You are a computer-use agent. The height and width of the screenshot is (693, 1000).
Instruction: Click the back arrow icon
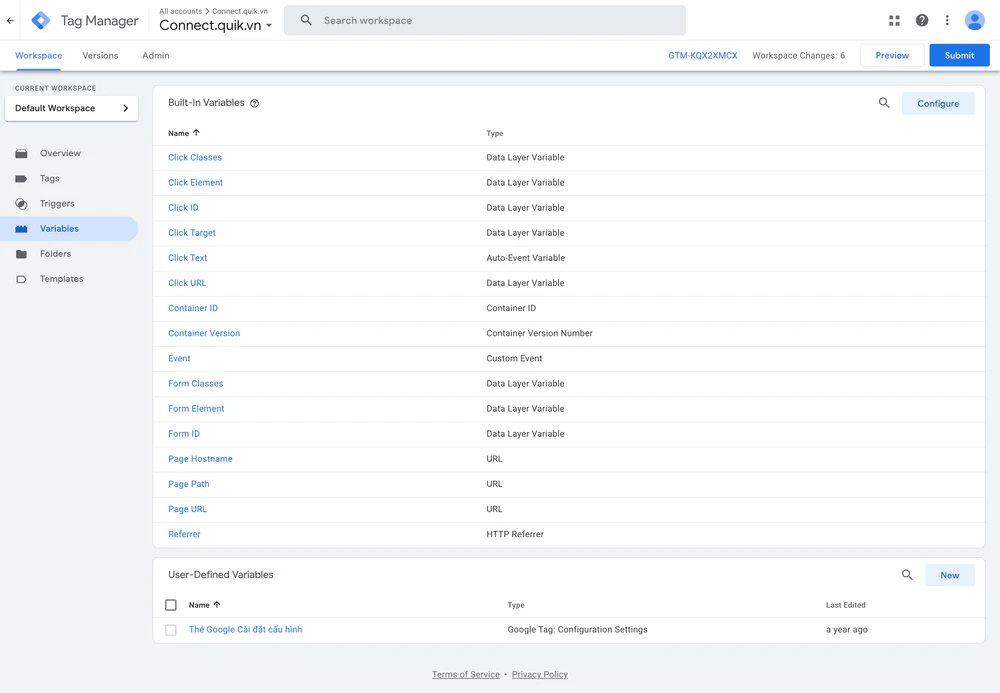click(x=10, y=20)
